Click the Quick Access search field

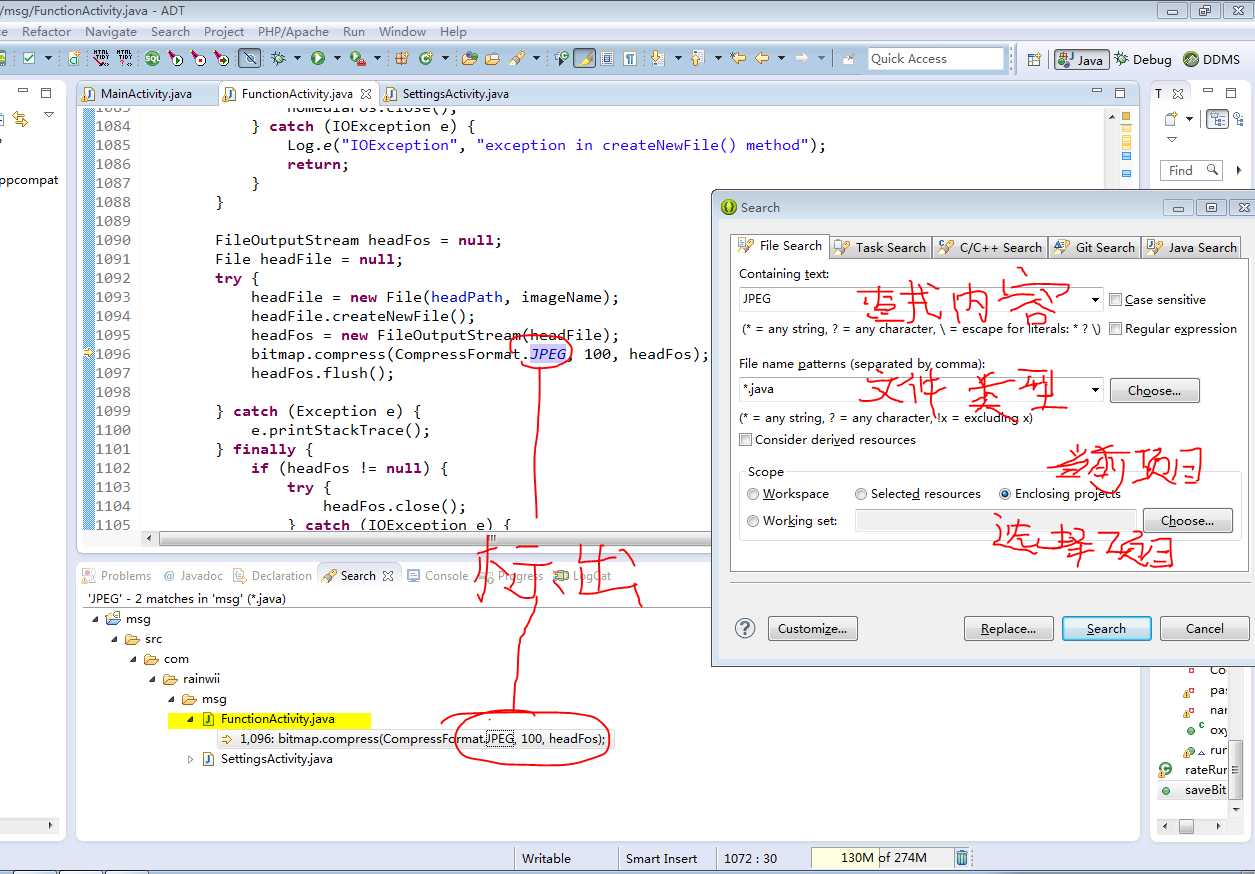click(935, 59)
